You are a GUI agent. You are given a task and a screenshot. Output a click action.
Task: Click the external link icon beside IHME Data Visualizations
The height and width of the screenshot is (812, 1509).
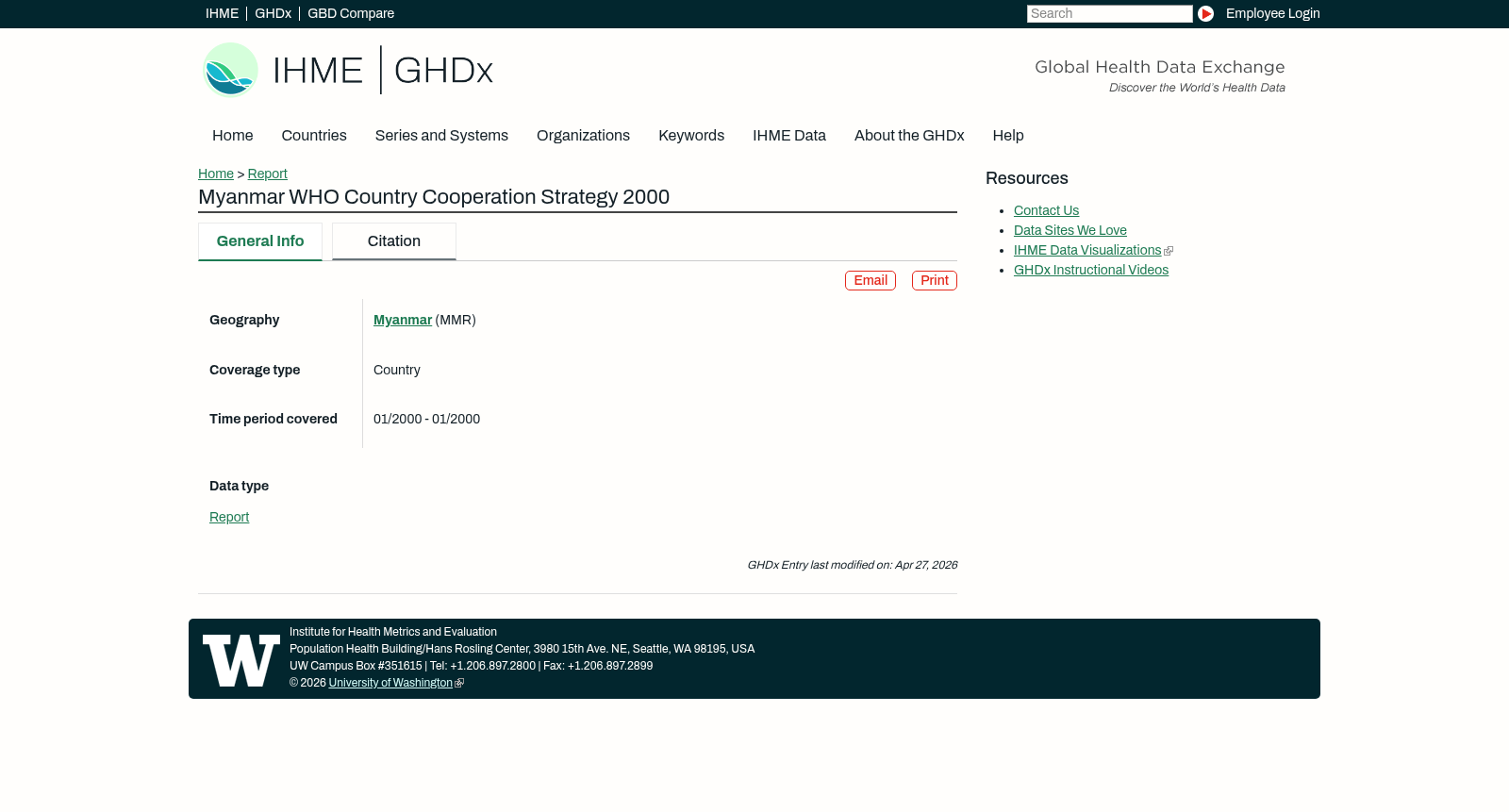point(1169,251)
